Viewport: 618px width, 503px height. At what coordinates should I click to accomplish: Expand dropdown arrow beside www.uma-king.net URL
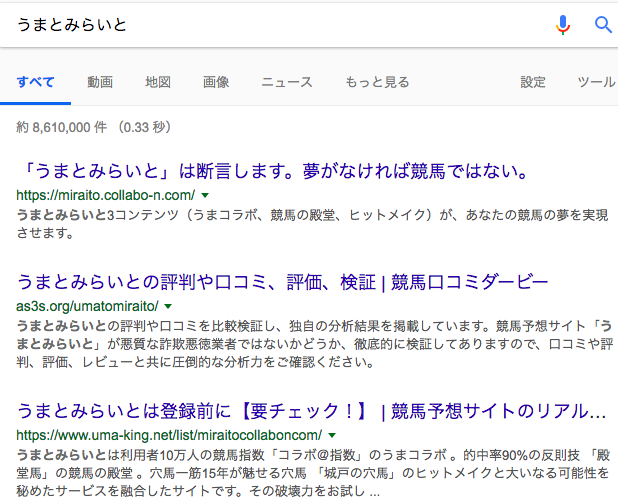(x=332, y=435)
